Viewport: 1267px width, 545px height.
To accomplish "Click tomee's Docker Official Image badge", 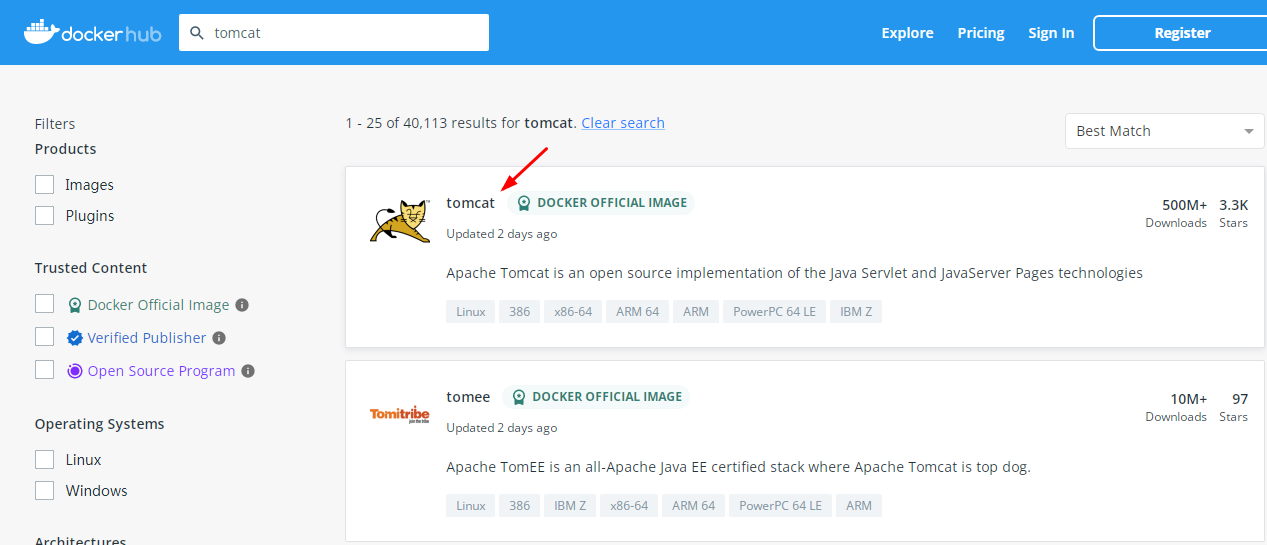I will (x=595, y=397).
